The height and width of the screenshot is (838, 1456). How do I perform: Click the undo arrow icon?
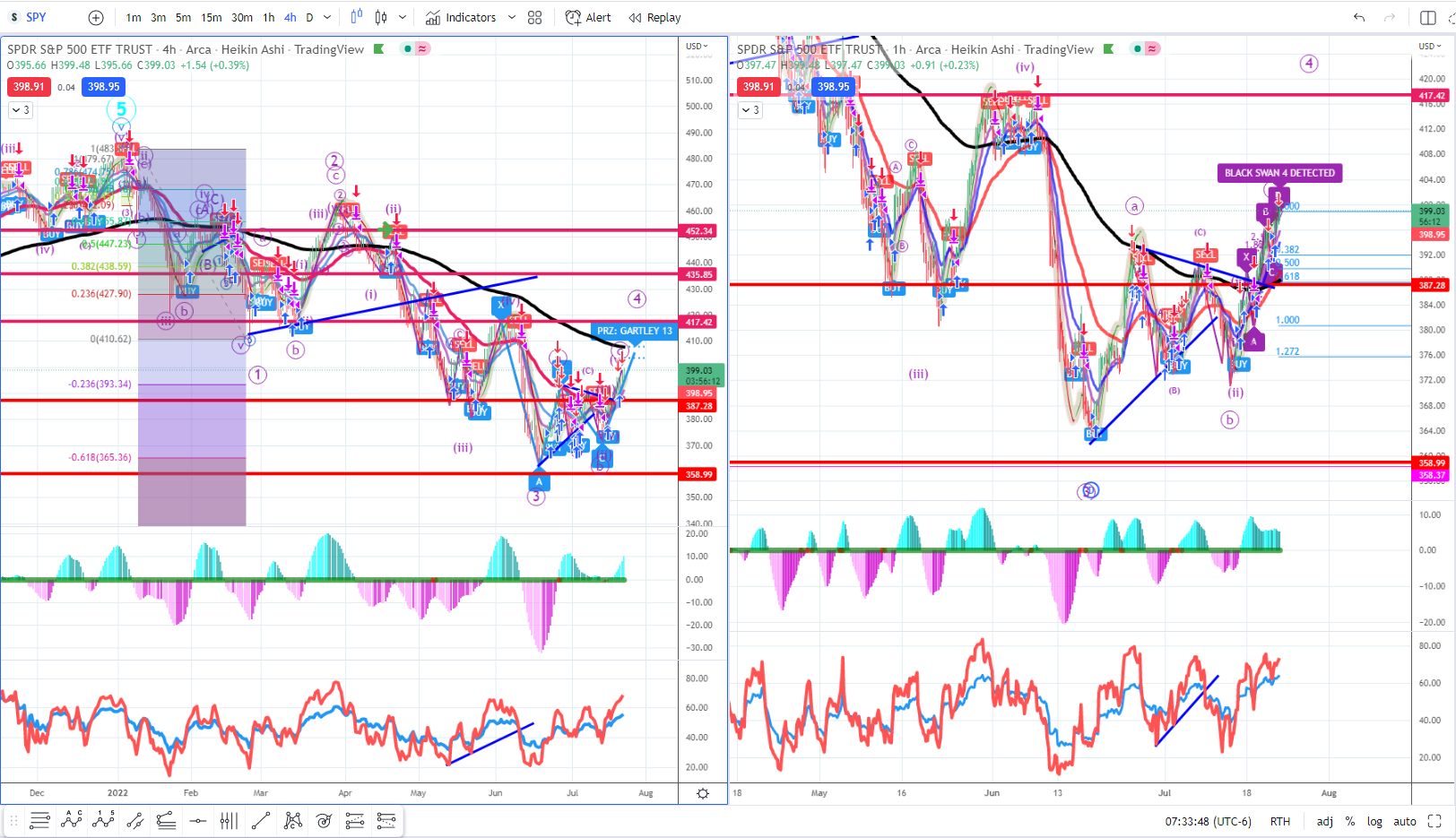coord(1359,17)
